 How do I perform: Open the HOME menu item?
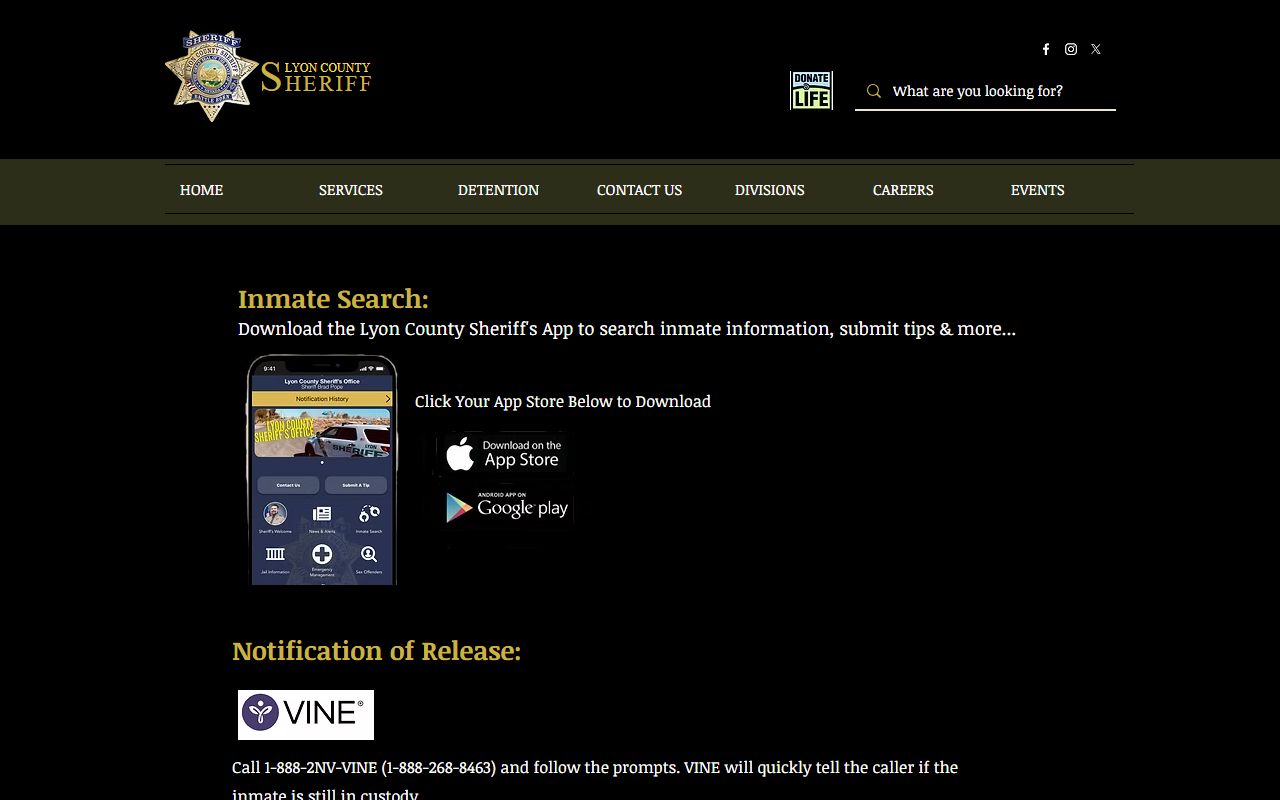(x=201, y=190)
